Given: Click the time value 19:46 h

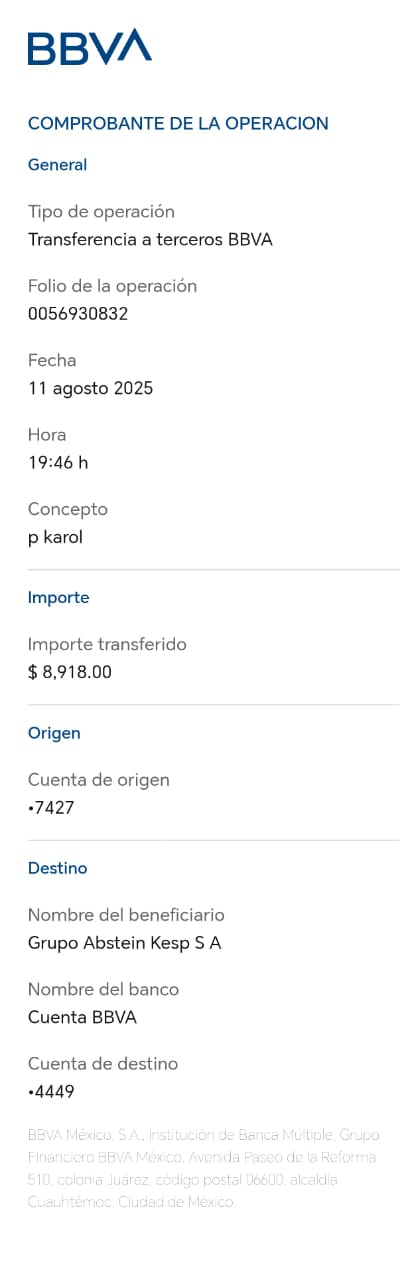Looking at the screenshot, I should click(58, 463).
